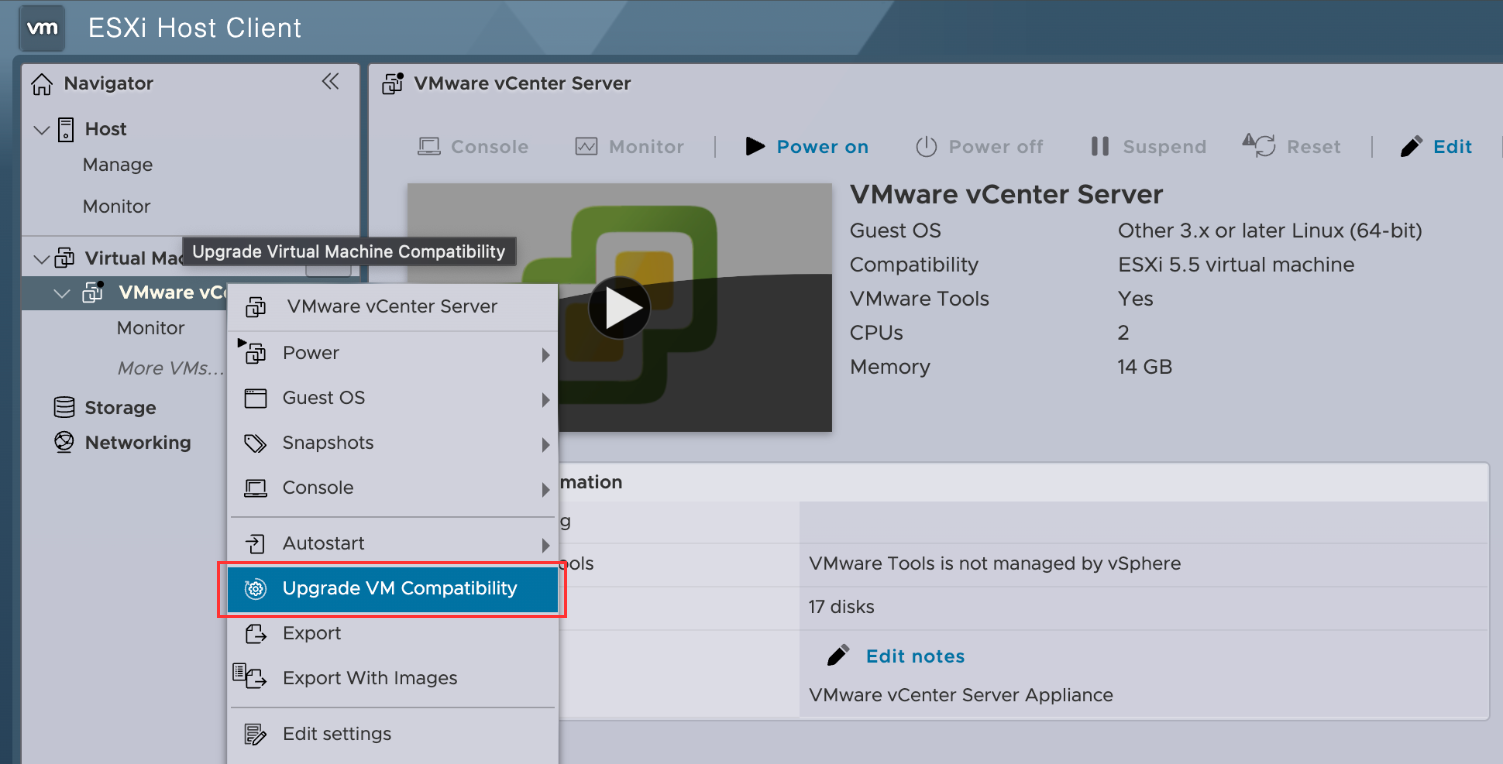Image resolution: width=1503 pixels, height=764 pixels.
Task: Click the Power on toolbar button
Action: tap(807, 146)
